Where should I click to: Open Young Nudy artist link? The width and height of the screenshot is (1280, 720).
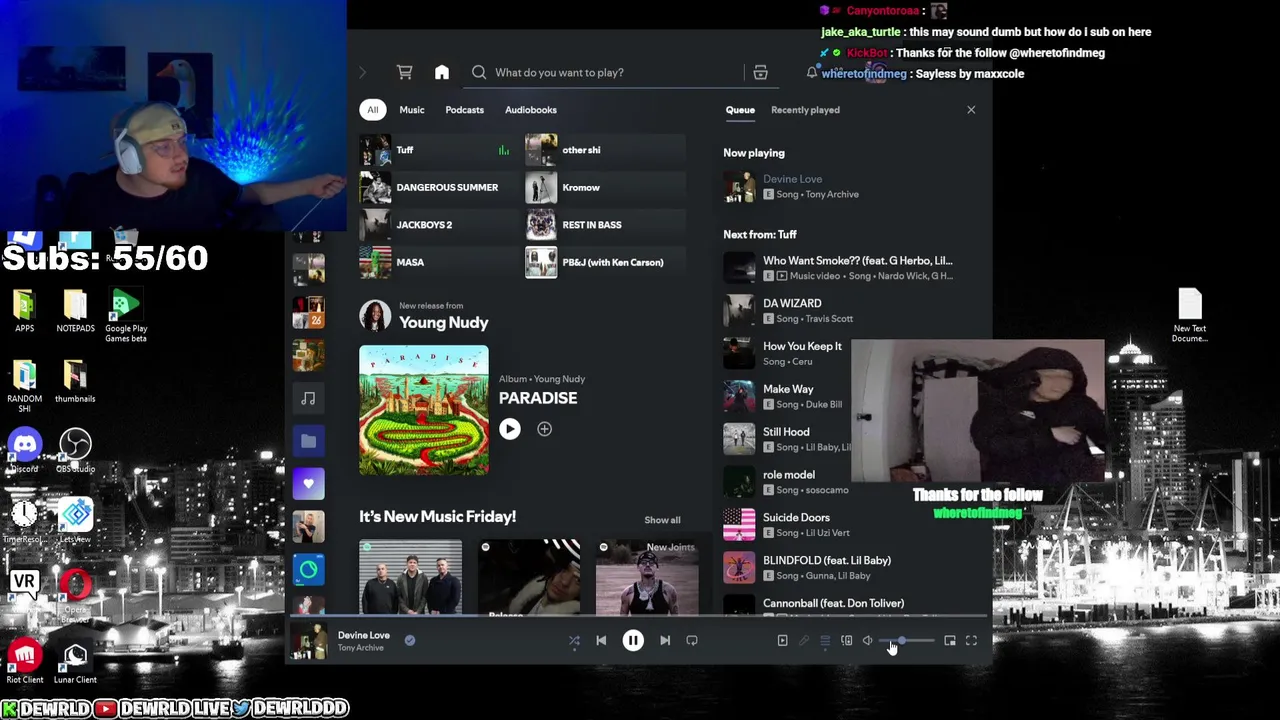coord(443,323)
